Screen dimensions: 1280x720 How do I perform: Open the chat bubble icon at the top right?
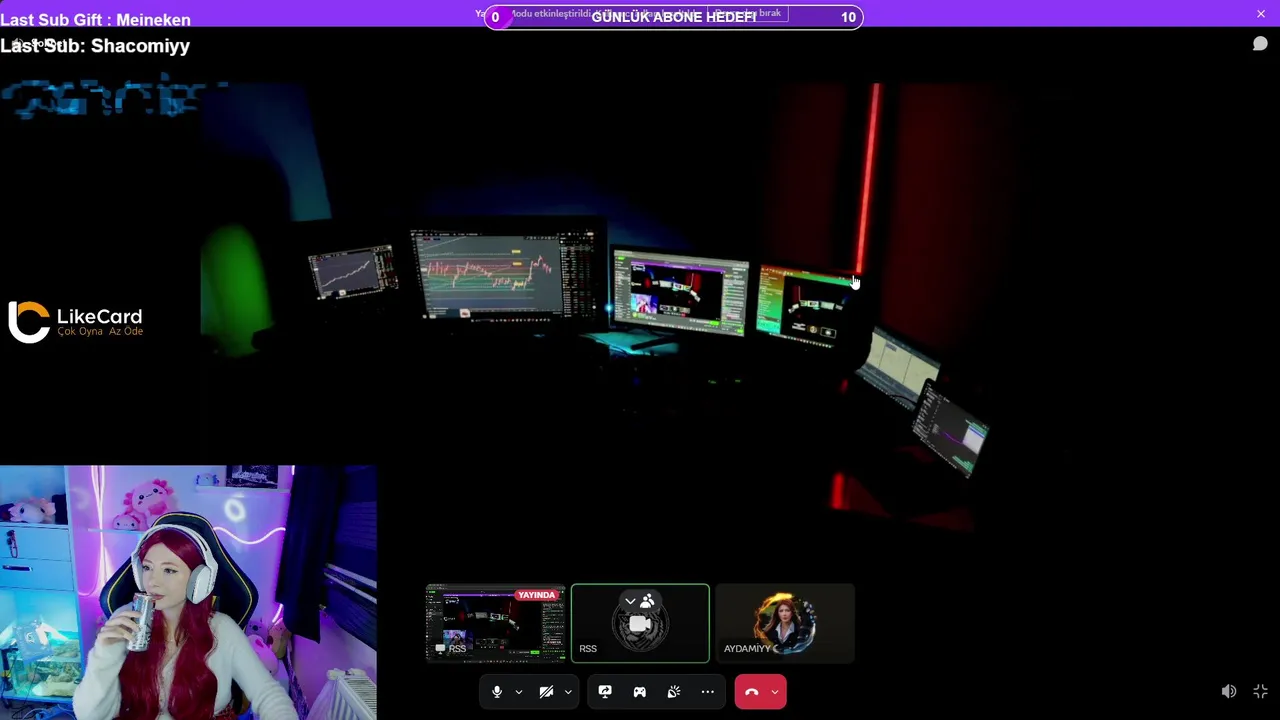1260,44
